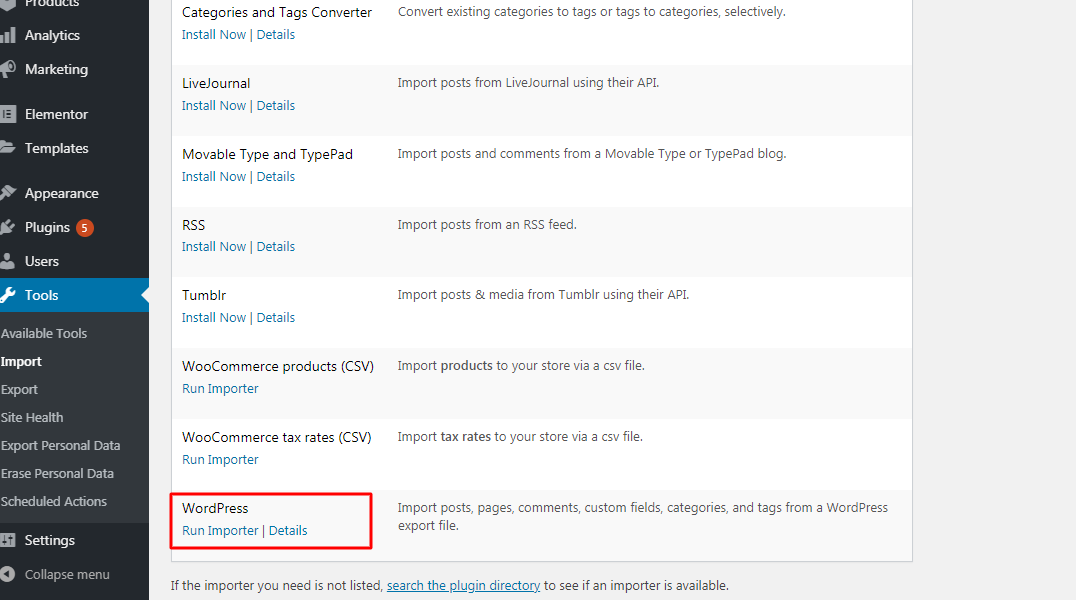Open the search the plugin directory link
This screenshot has width=1076, height=600.
(x=463, y=586)
